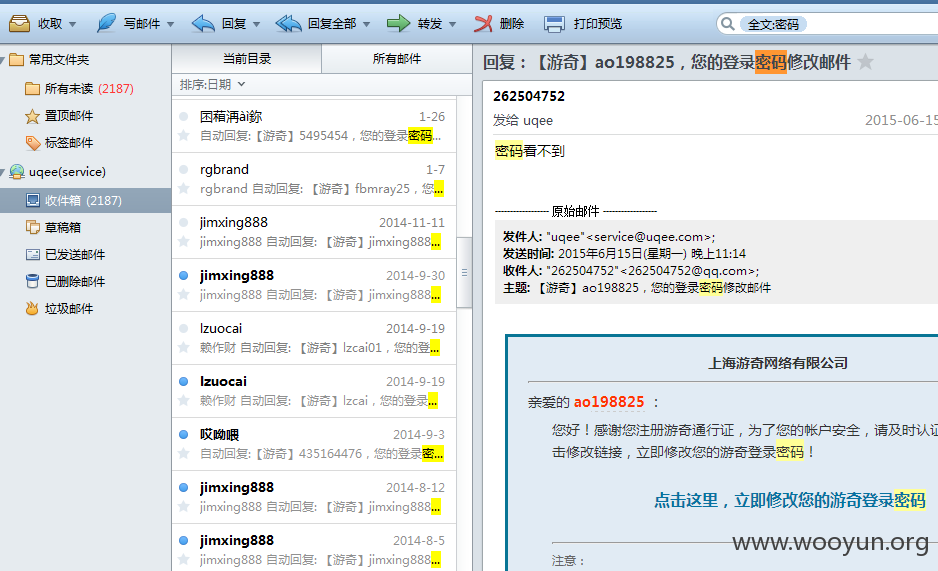The height and width of the screenshot is (571, 938).
Task: Select the 收件箱 (2187) inbox
Action: (86, 200)
